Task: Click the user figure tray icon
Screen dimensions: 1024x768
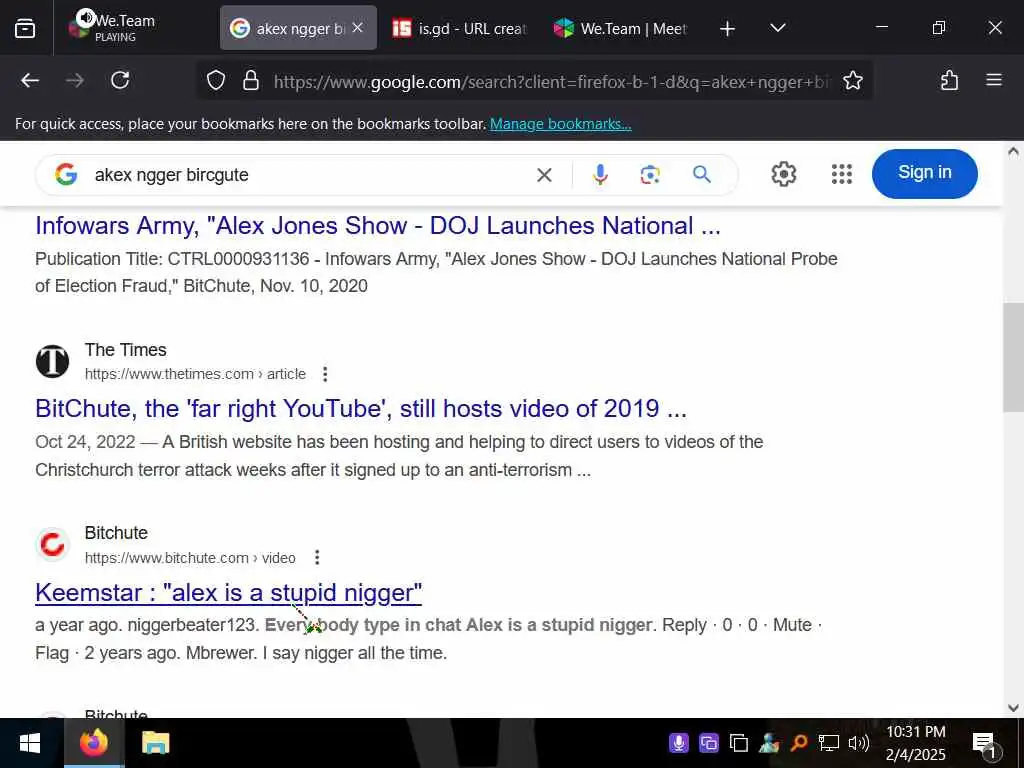Action: tap(769, 743)
